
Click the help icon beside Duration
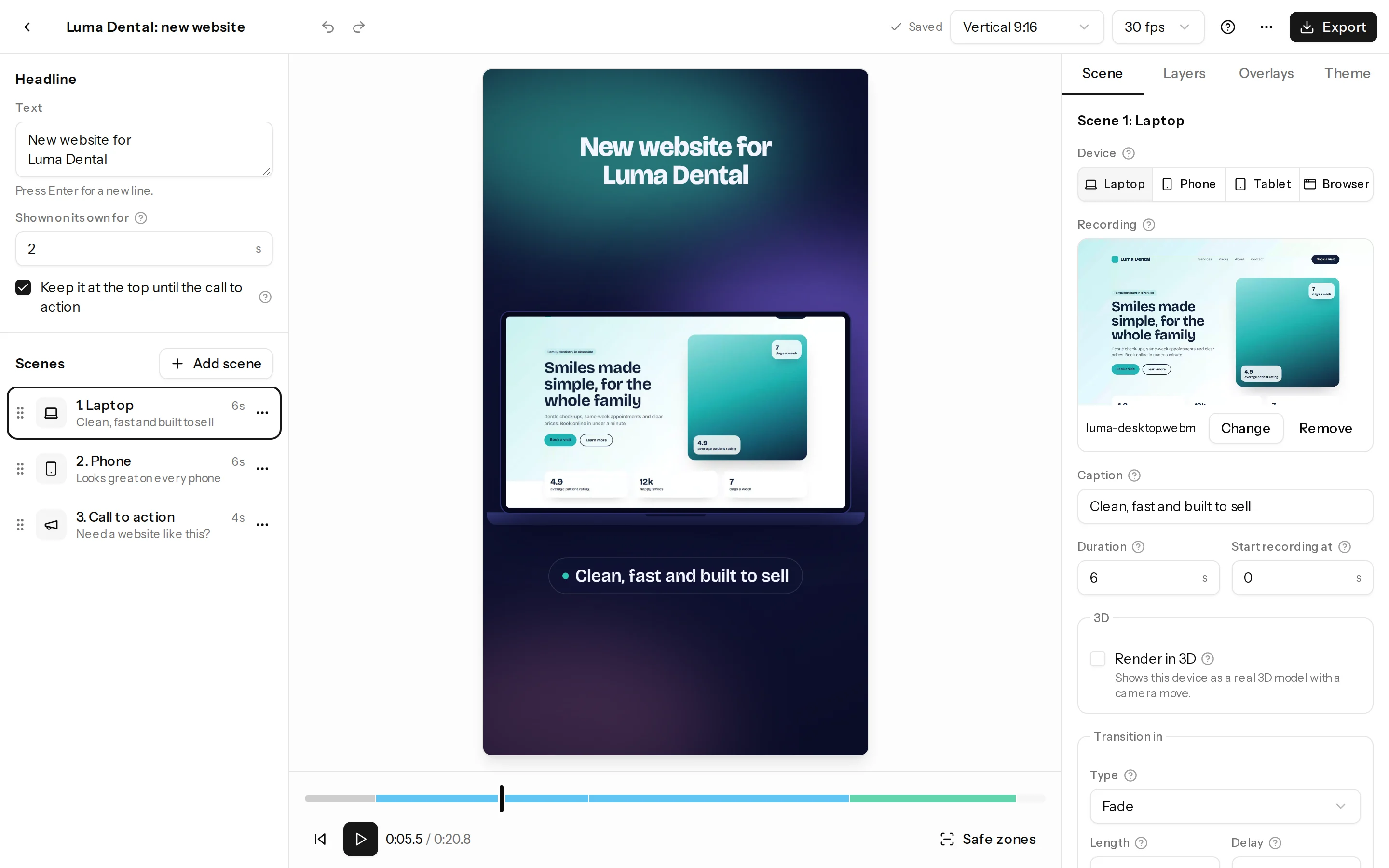(1138, 546)
